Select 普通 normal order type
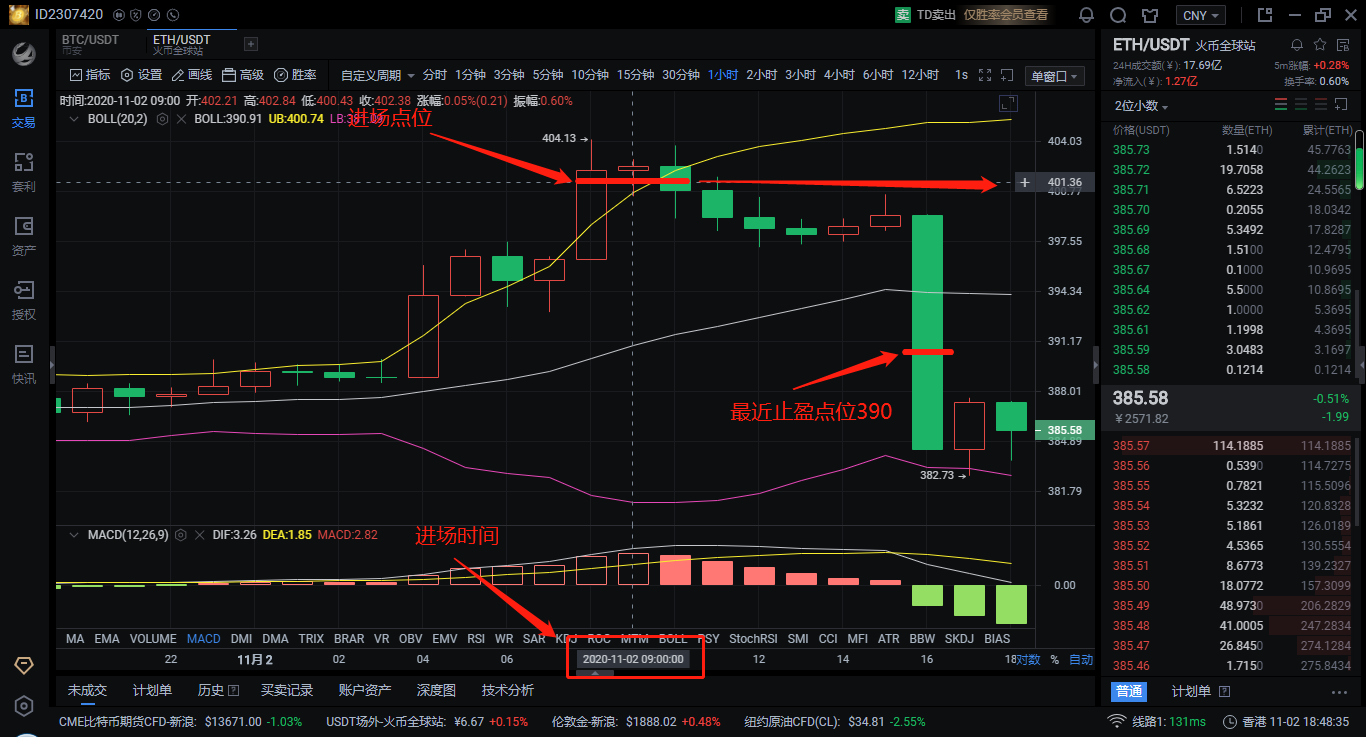The height and width of the screenshot is (737, 1366). click(x=1129, y=691)
